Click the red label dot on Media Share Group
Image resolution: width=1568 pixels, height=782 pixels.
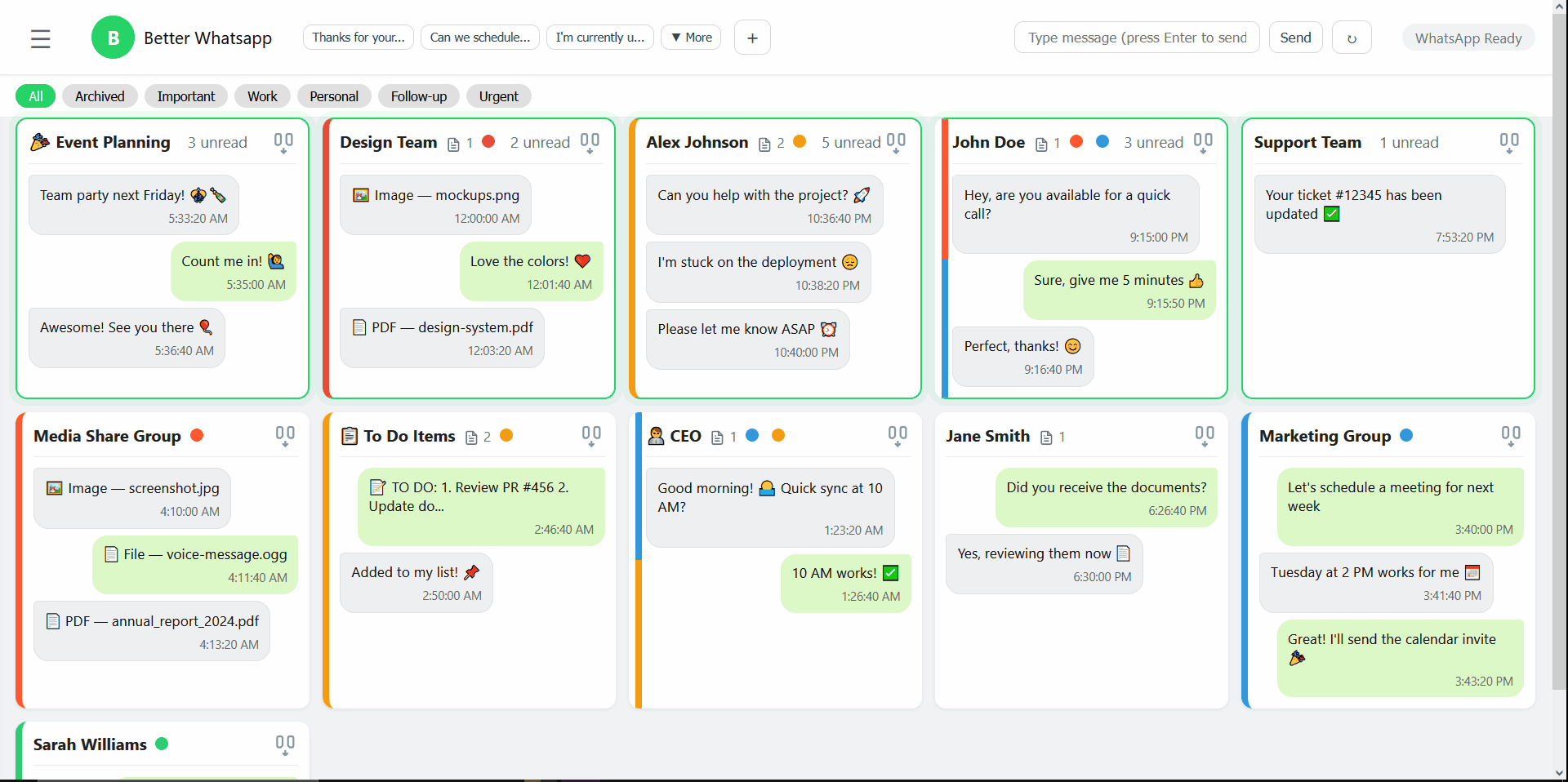pyautogui.click(x=197, y=435)
